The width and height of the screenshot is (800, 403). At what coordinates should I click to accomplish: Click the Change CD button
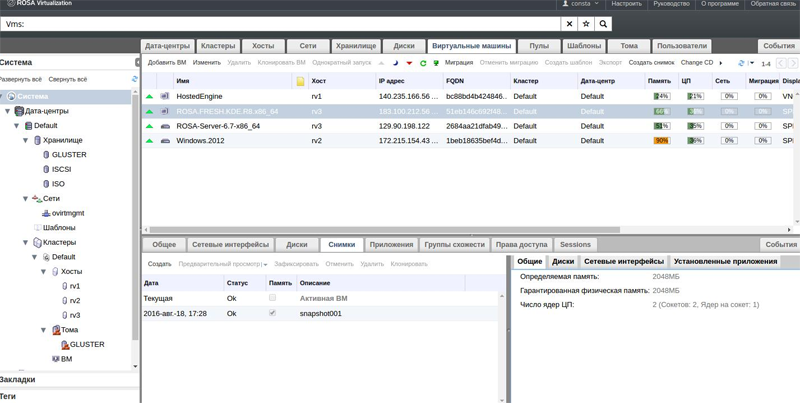pos(697,63)
